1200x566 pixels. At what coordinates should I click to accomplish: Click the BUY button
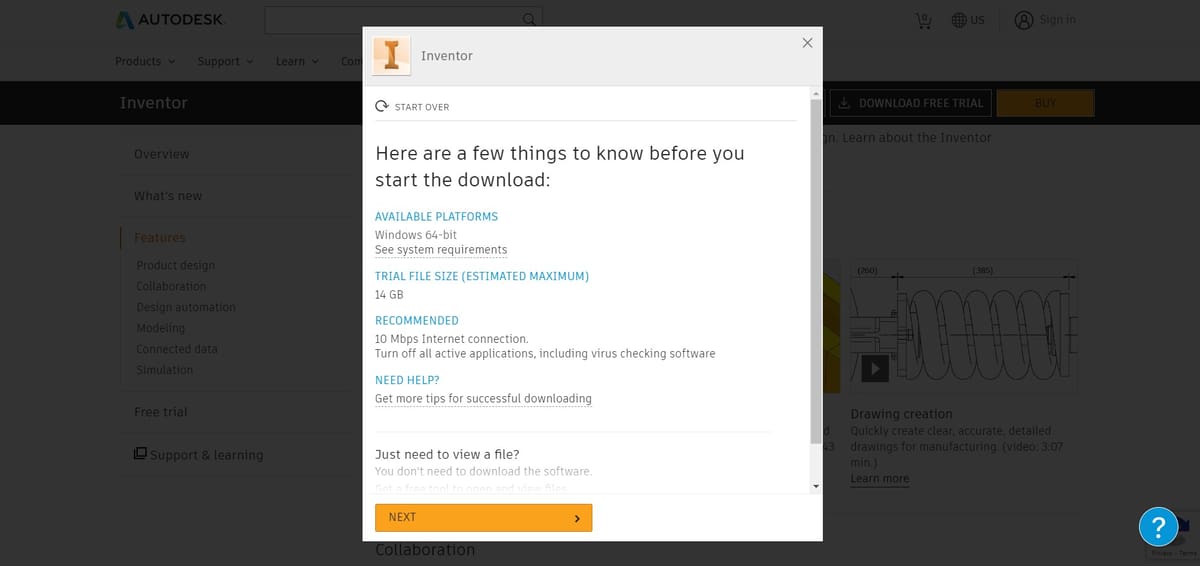pos(1045,103)
